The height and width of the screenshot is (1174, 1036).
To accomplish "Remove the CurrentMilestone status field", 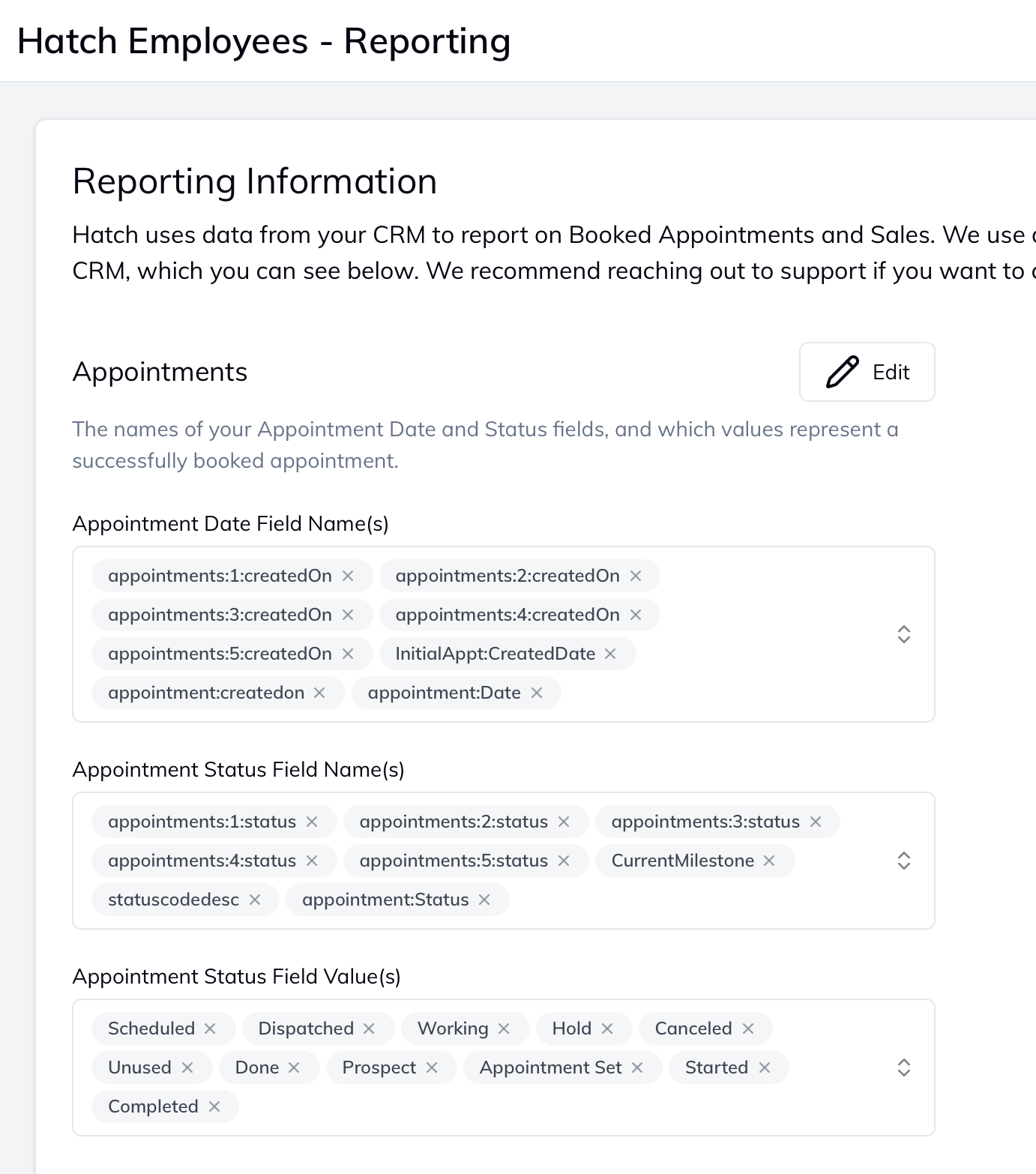I will (769, 861).
